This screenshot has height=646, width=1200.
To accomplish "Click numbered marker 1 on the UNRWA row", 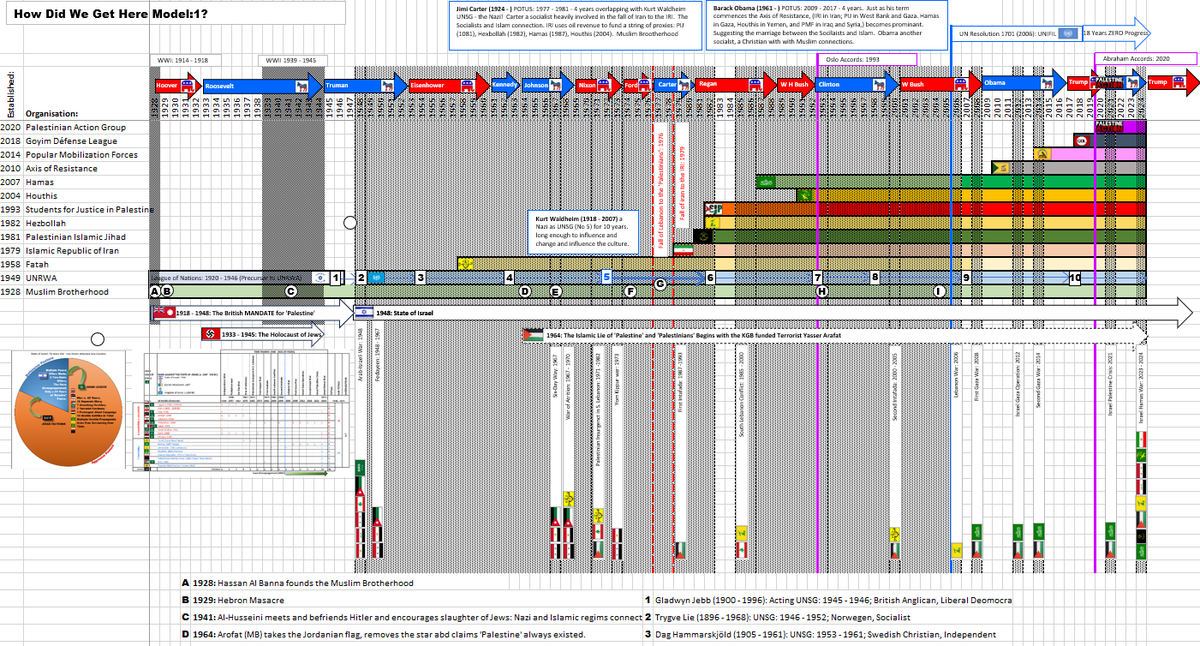I will tap(336, 277).
